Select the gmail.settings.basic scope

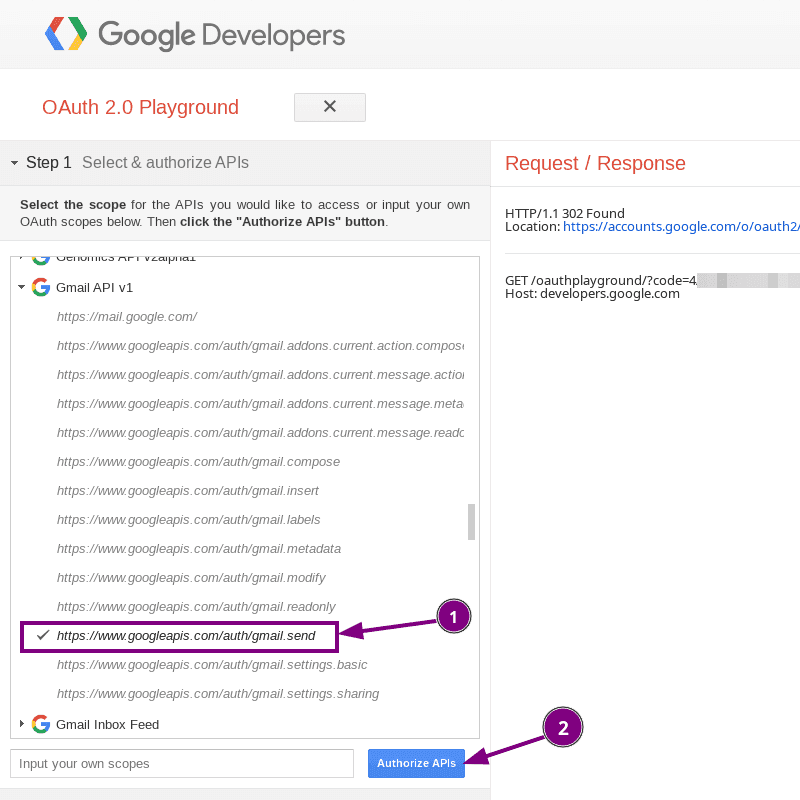212,664
